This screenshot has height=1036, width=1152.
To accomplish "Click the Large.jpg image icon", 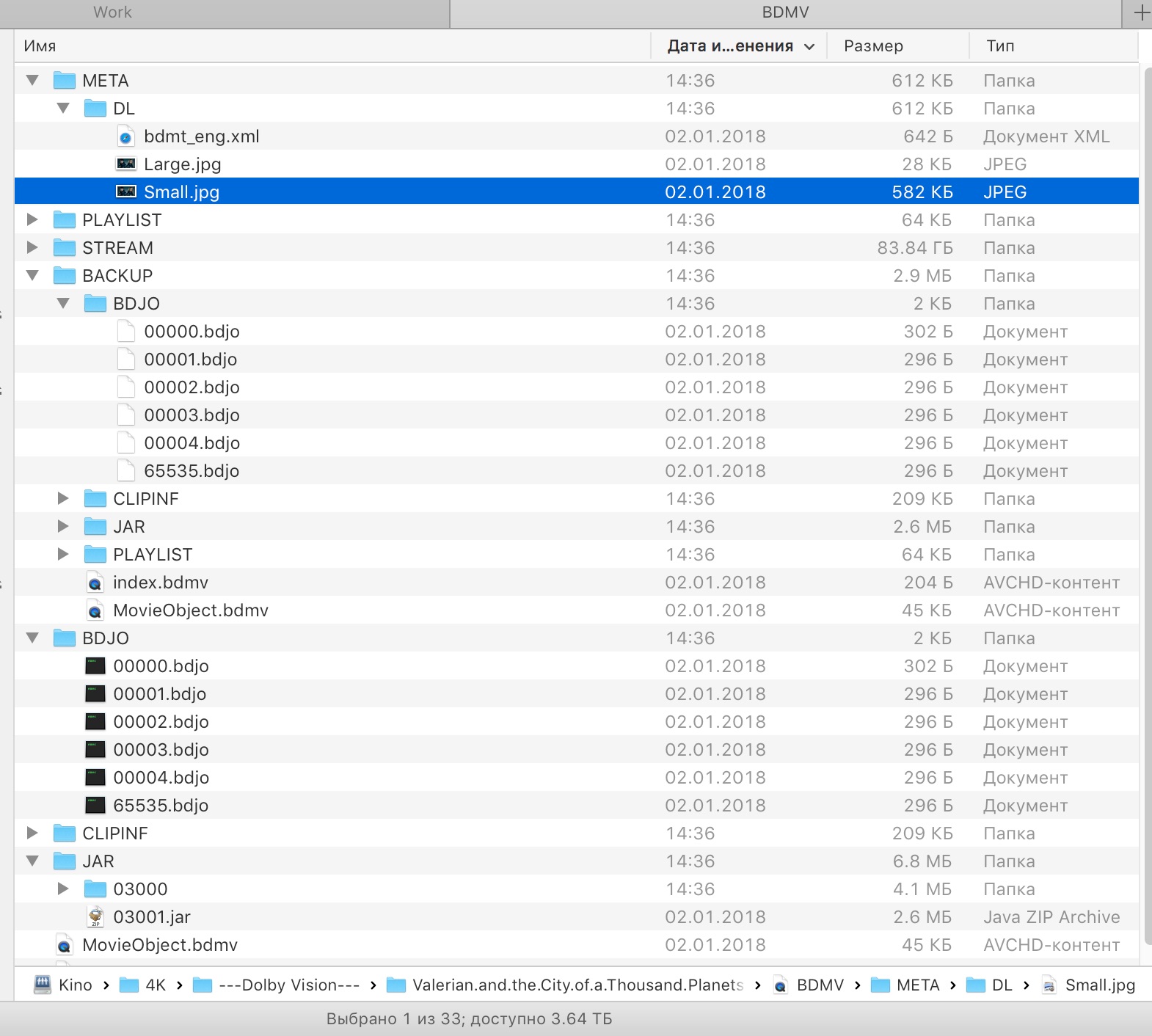I will click(x=126, y=164).
